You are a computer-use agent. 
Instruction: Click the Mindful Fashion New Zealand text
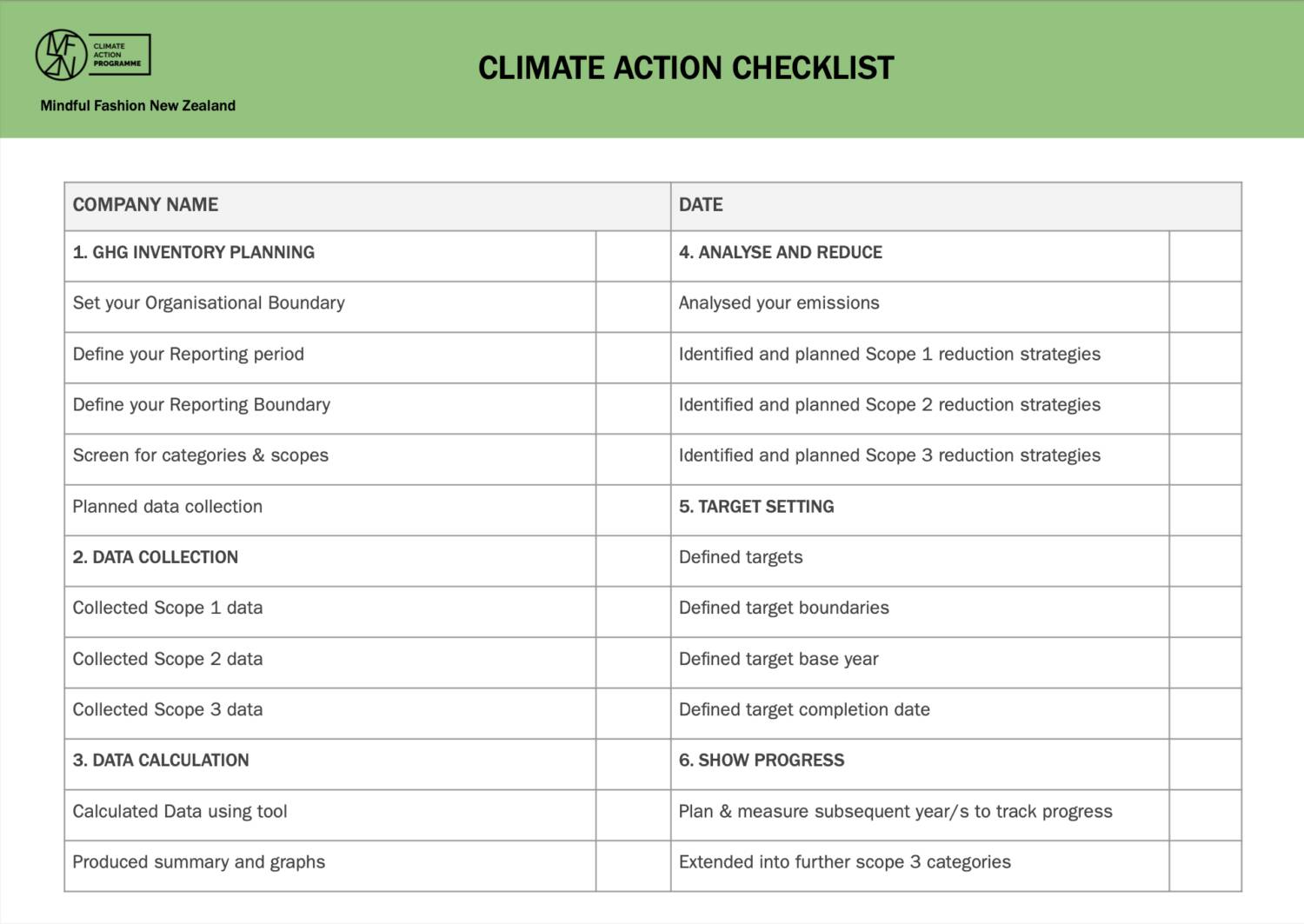[137, 106]
